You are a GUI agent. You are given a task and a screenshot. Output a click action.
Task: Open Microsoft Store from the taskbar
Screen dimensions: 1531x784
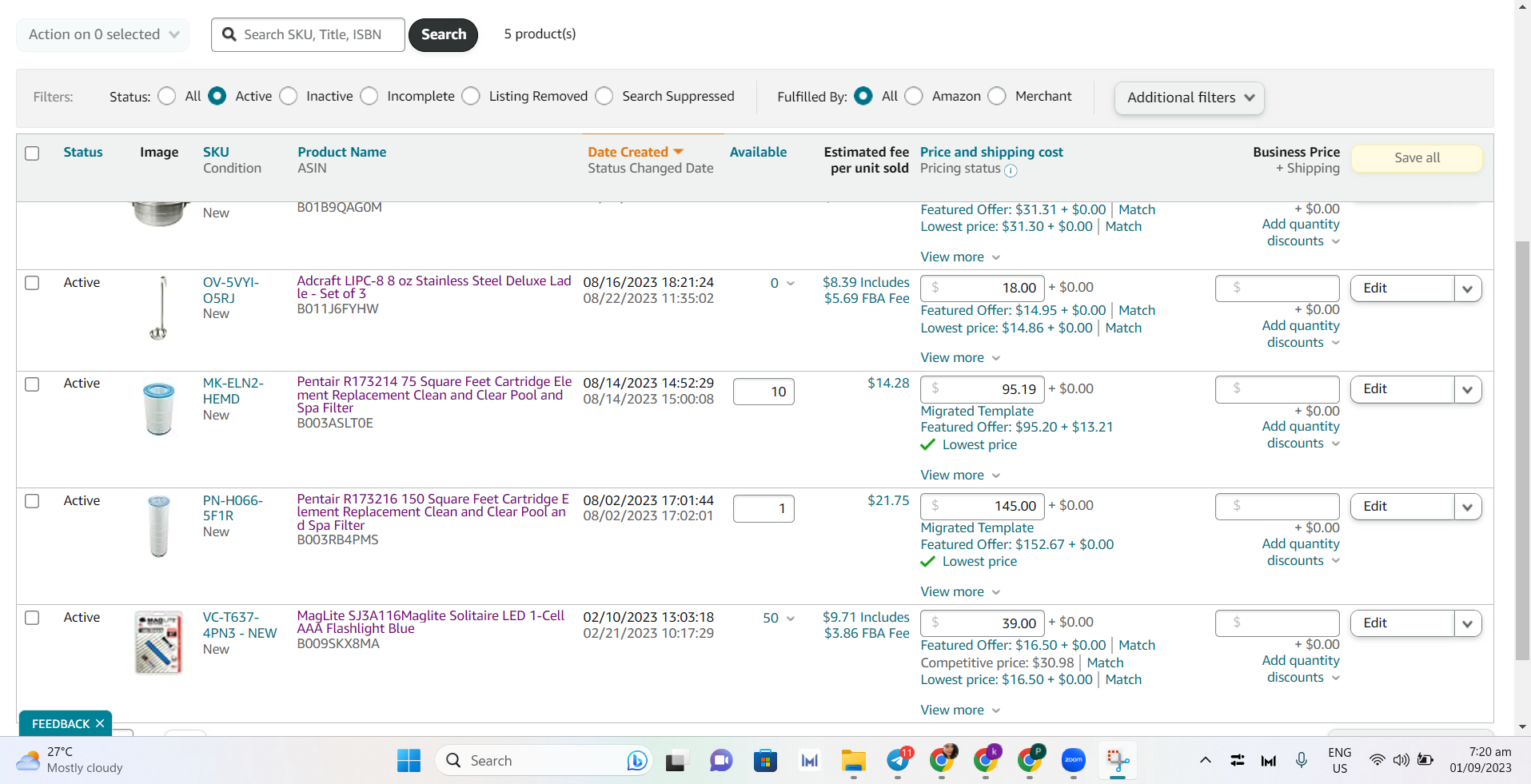[x=765, y=760]
